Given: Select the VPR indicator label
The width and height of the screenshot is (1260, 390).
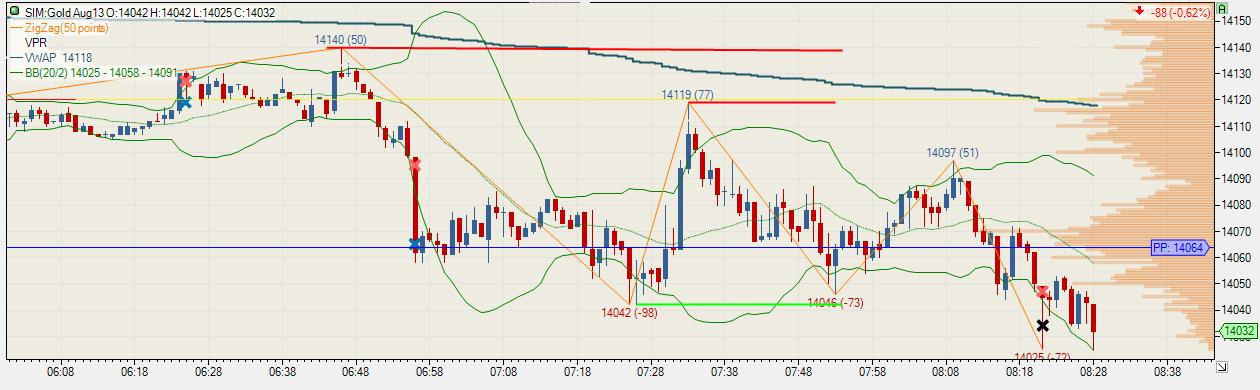Looking at the screenshot, I should tap(37, 43).
